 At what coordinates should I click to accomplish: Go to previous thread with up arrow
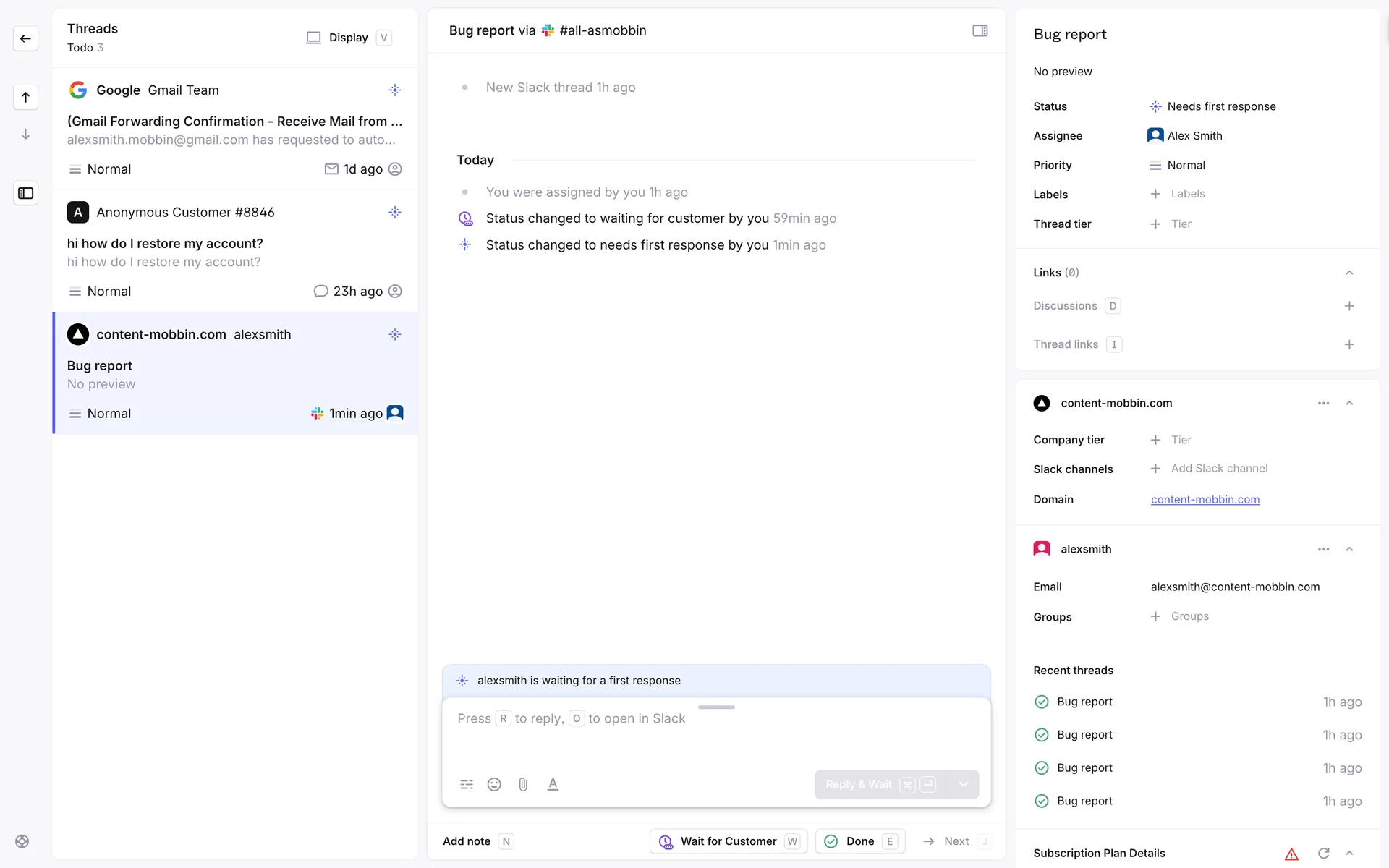(25, 97)
